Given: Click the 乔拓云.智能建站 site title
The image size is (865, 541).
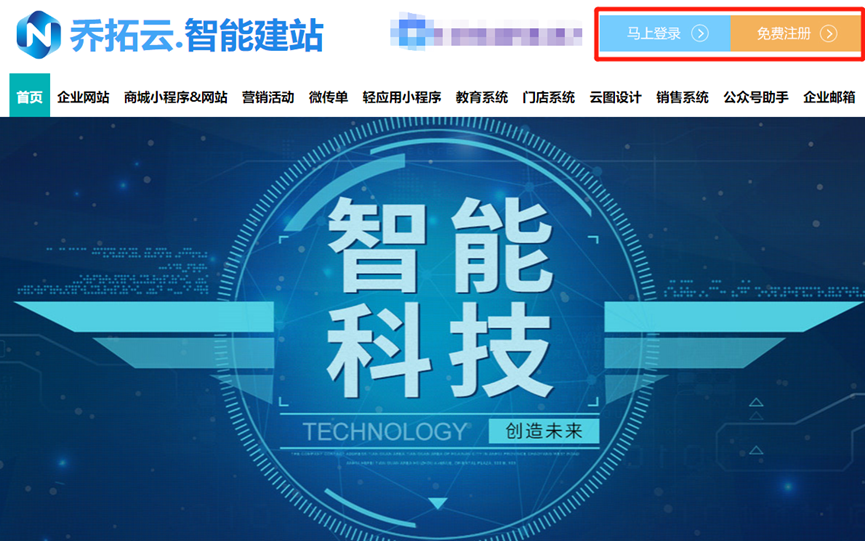Looking at the screenshot, I should [196, 35].
